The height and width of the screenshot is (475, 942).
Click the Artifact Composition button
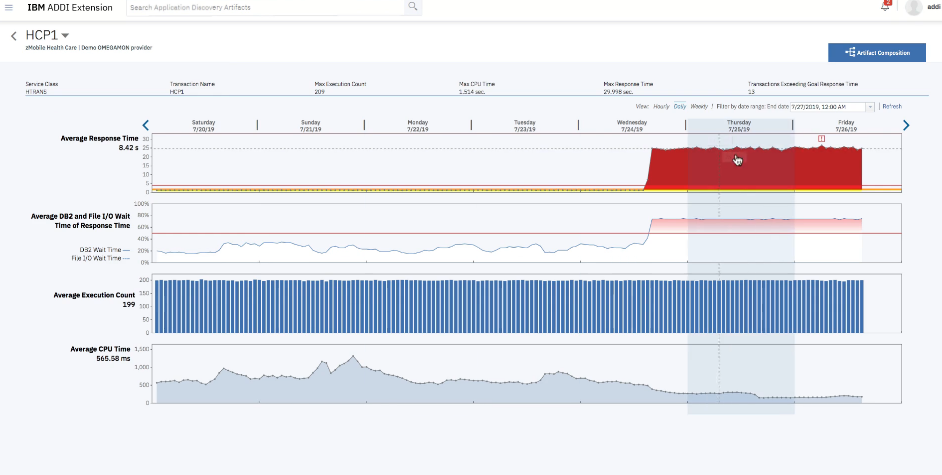pyautogui.click(x=876, y=52)
